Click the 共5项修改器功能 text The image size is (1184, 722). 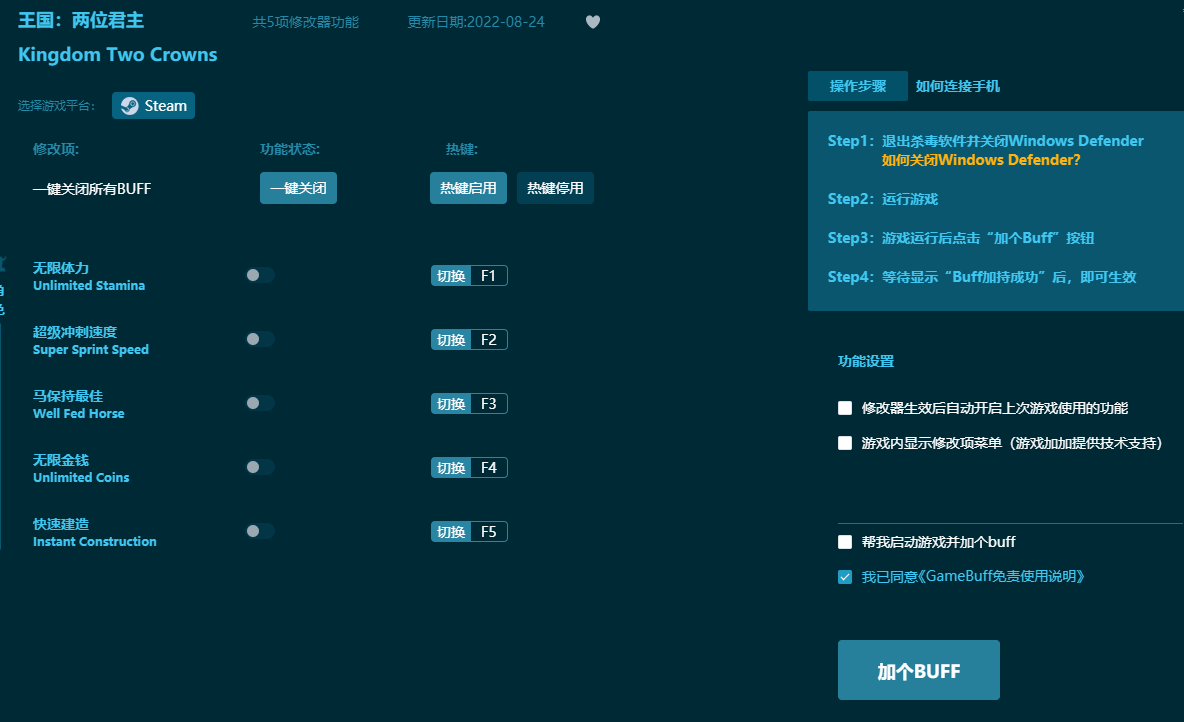point(305,22)
